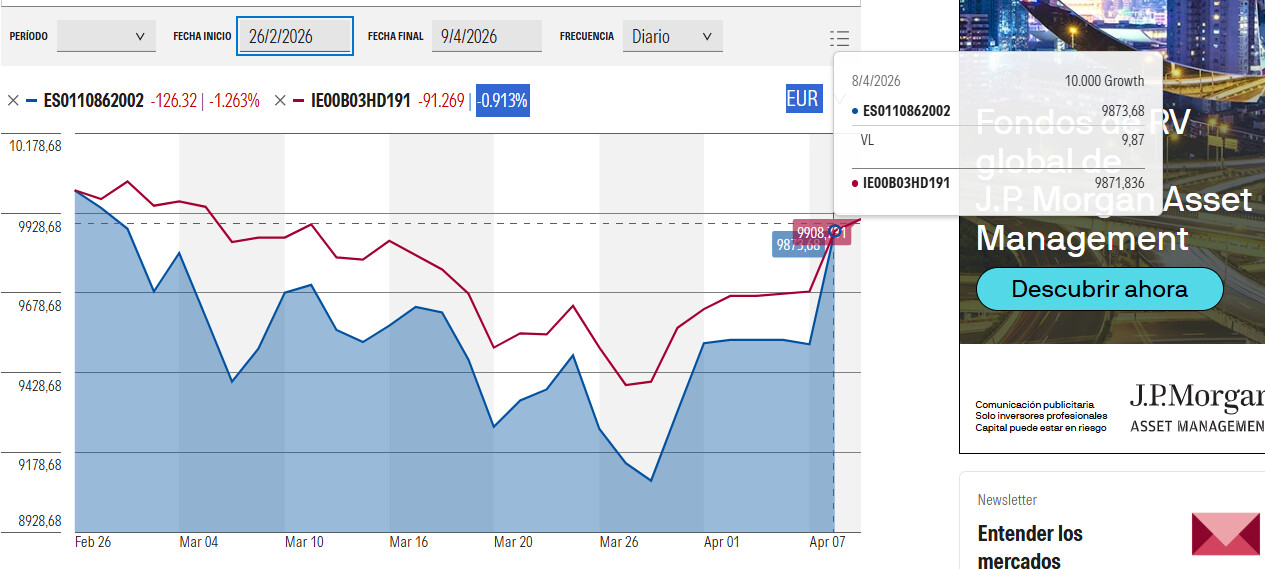Screen dimensions: 1265x569
Task: Select the ES0110862002 fund label in legend
Action: click(x=94, y=100)
